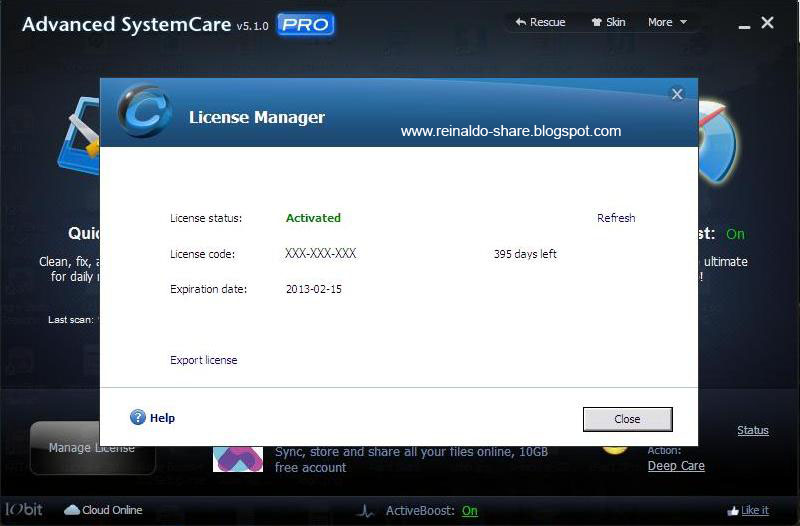
Task: Click the expiration date 2013-02-15
Action: 314,289
